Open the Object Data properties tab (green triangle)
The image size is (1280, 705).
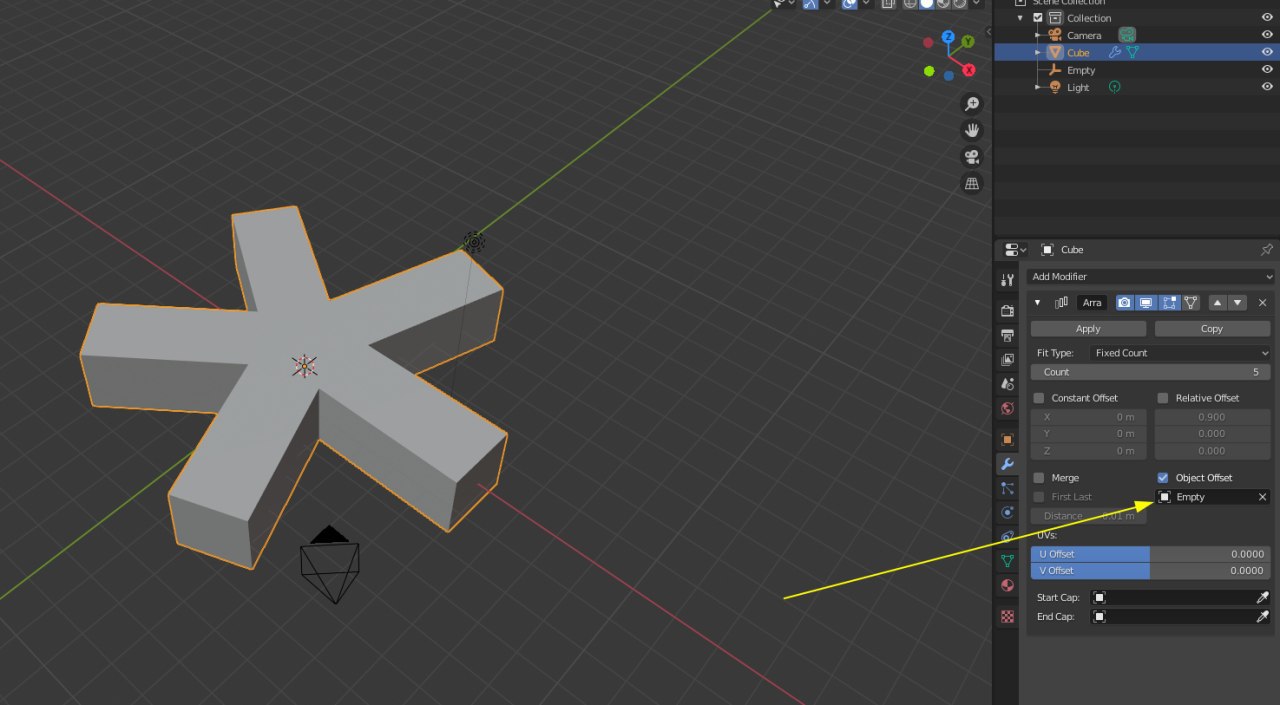click(1007, 561)
